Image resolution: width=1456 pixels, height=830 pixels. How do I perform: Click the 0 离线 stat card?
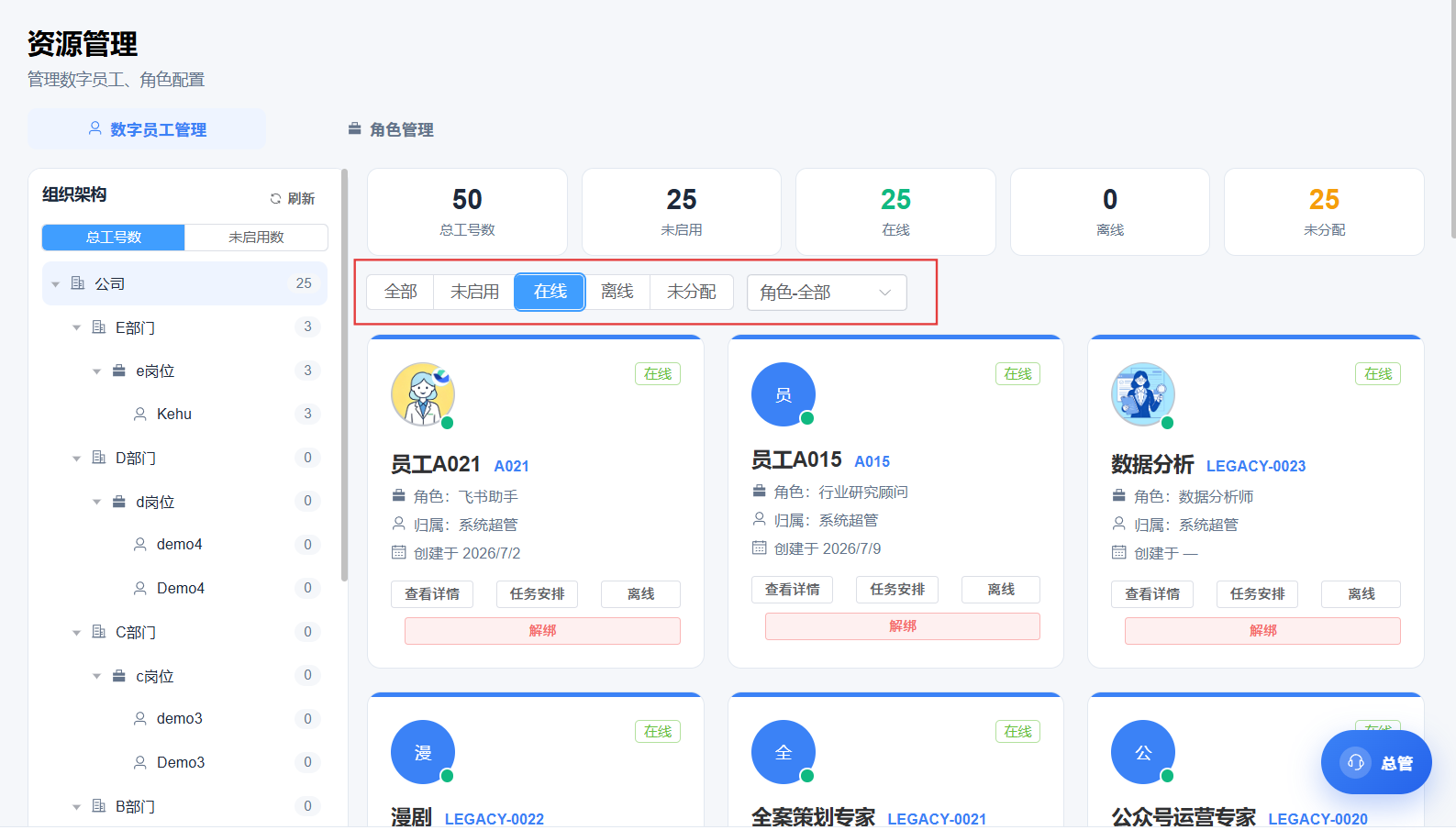pyautogui.click(x=1110, y=212)
